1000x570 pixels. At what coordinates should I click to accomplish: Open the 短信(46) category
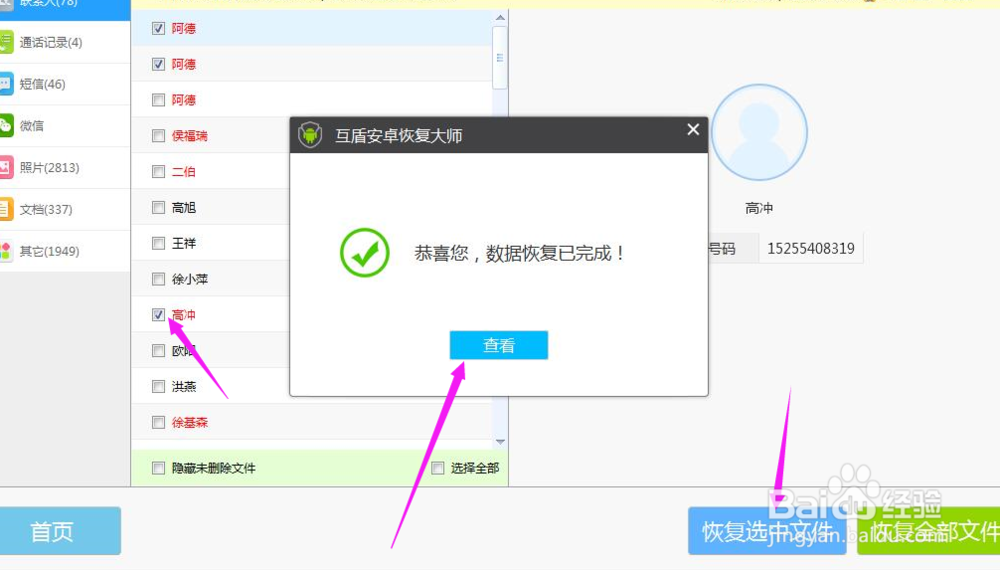[x=64, y=84]
